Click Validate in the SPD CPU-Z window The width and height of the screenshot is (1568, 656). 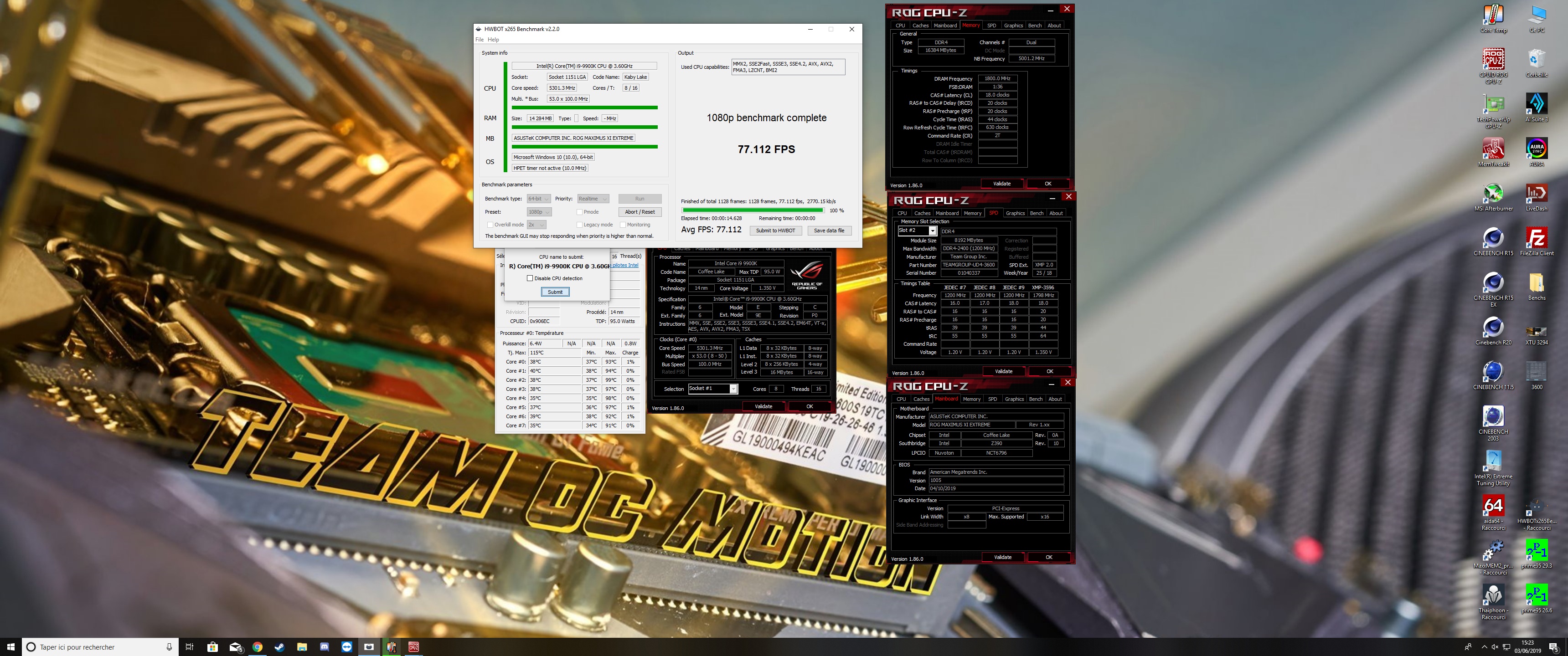[x=1004, y=371]
